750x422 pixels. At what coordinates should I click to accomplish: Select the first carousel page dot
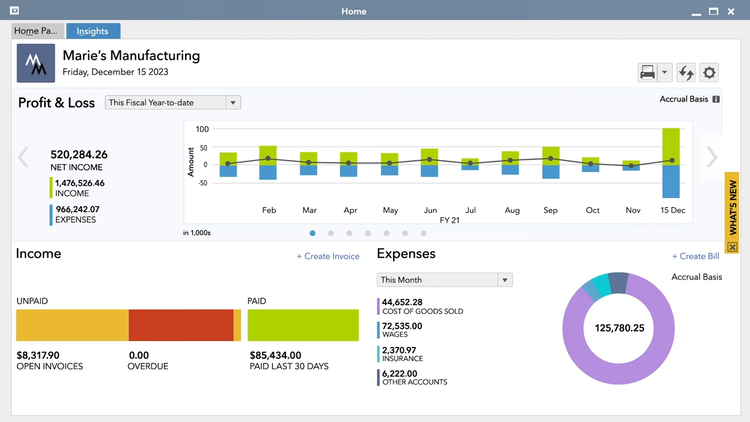point(312,233)
